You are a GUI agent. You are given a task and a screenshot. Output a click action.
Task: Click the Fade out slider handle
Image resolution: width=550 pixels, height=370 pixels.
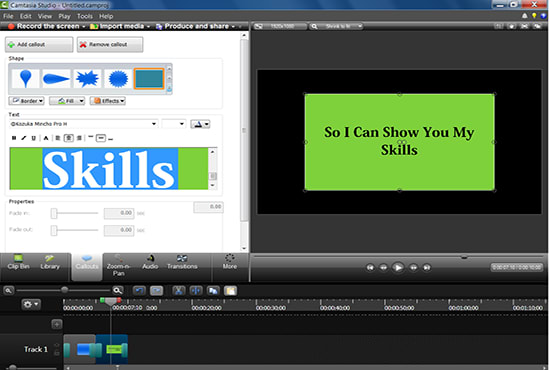pyautogui.click(x=54, y=230)
